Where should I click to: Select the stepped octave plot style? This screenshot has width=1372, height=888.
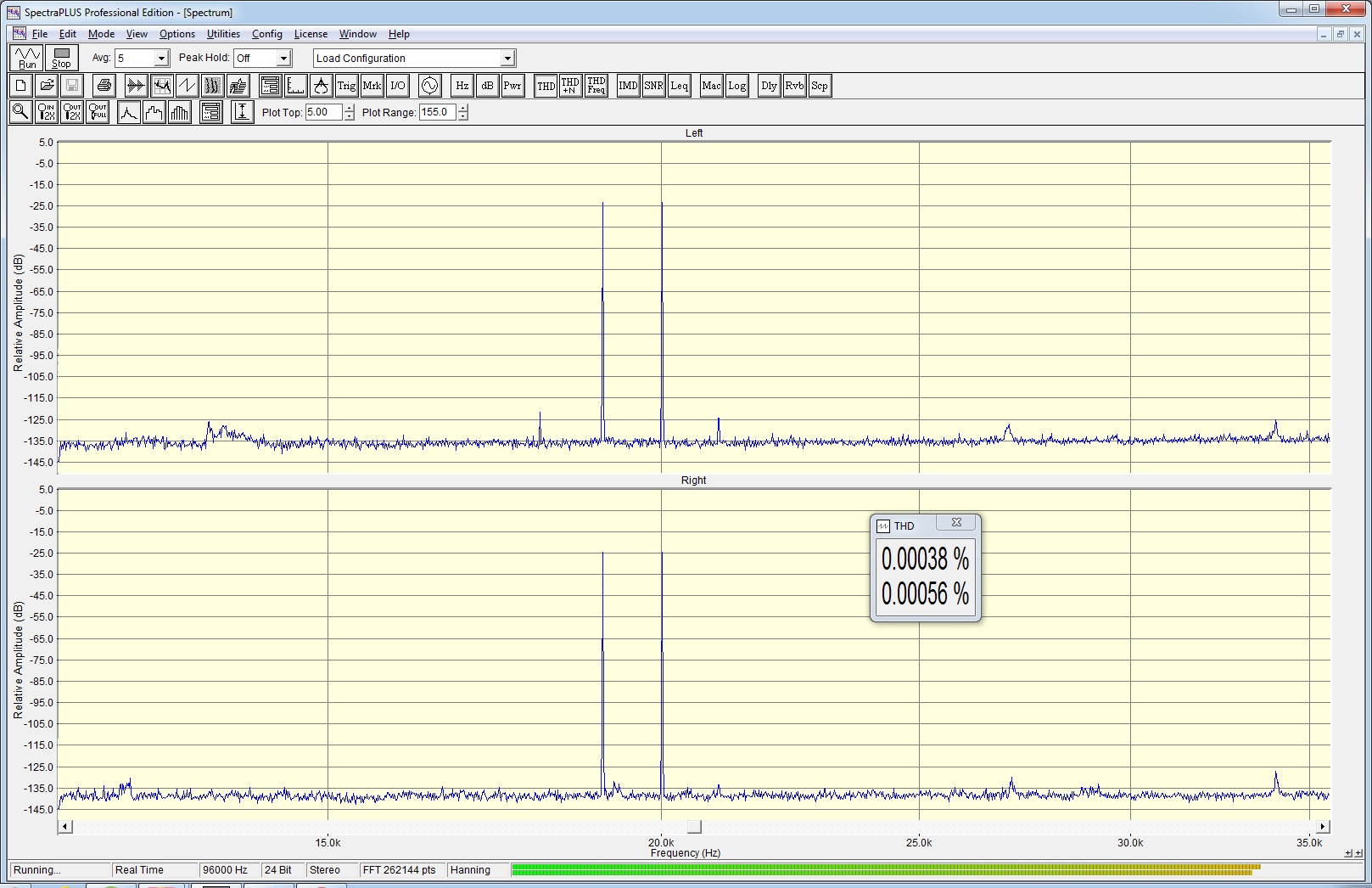coord(154,112)
